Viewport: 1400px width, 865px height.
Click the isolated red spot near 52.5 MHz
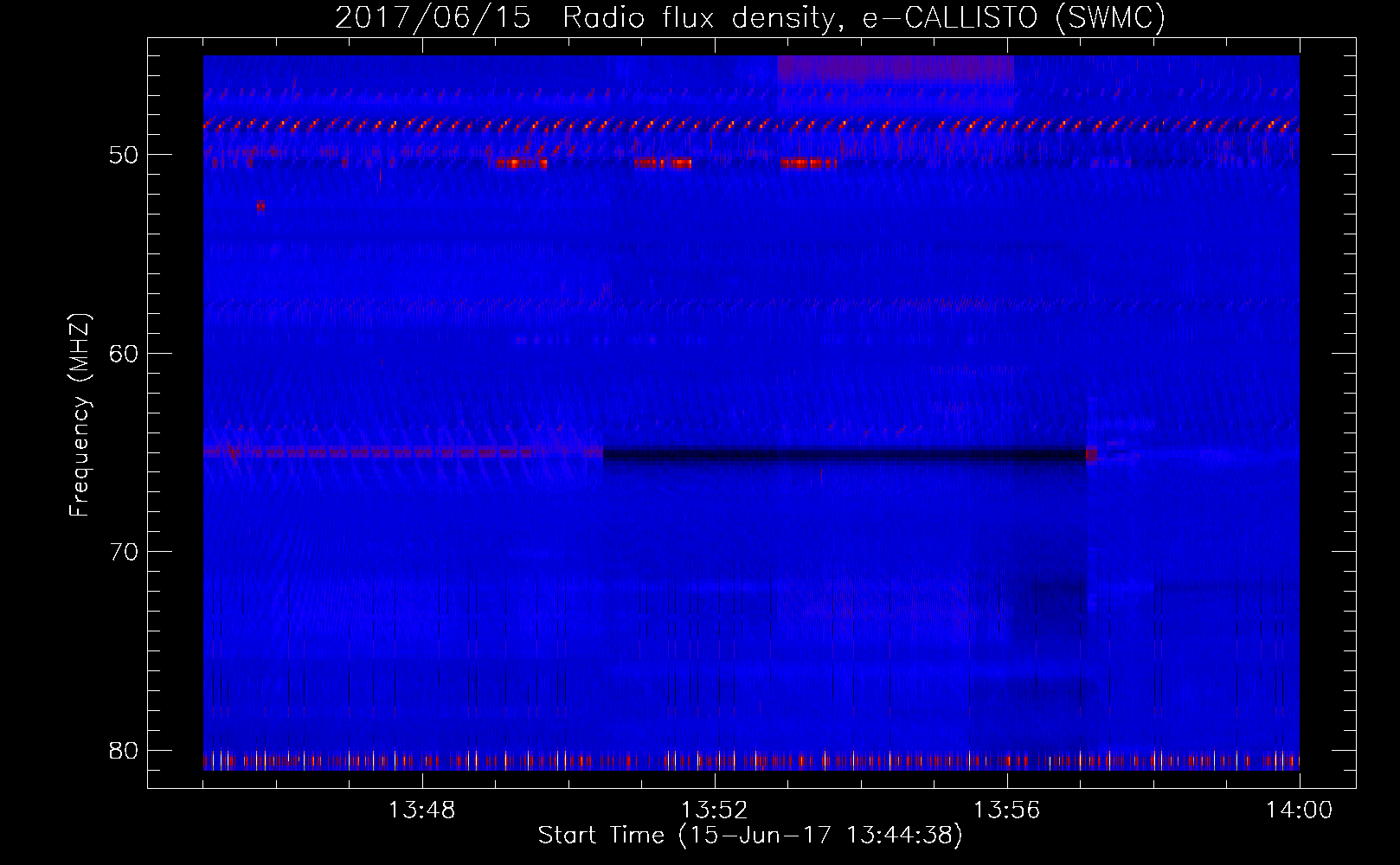click(260, 206)
